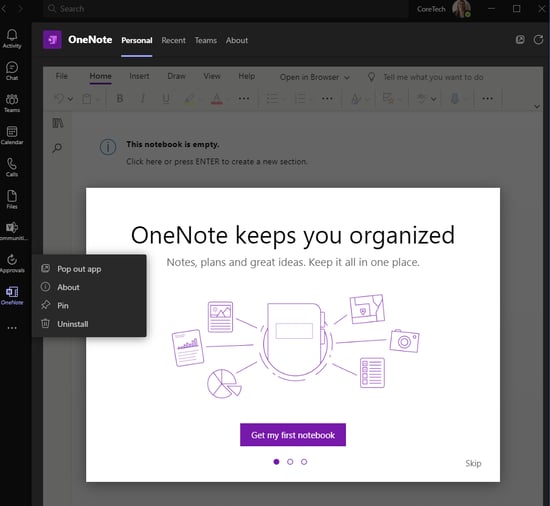Open the Activity feed in the sidebar
Viewport: 550px width, 506px height.
[12, 39]
